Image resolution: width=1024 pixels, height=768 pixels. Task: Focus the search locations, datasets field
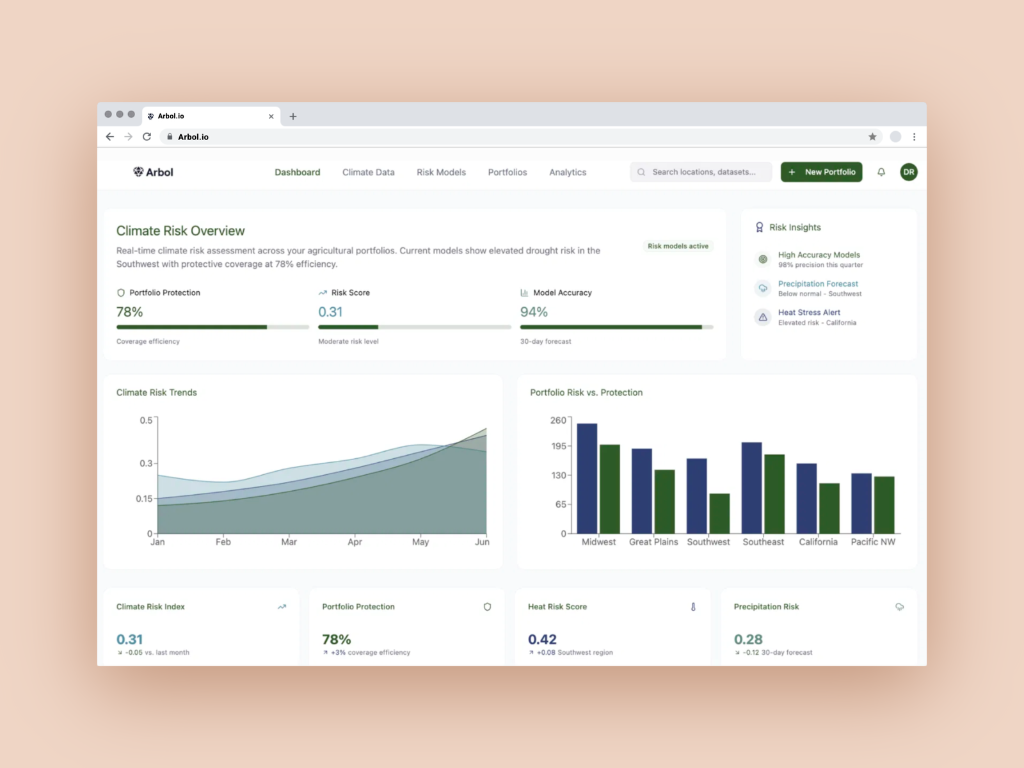(701, 172)
